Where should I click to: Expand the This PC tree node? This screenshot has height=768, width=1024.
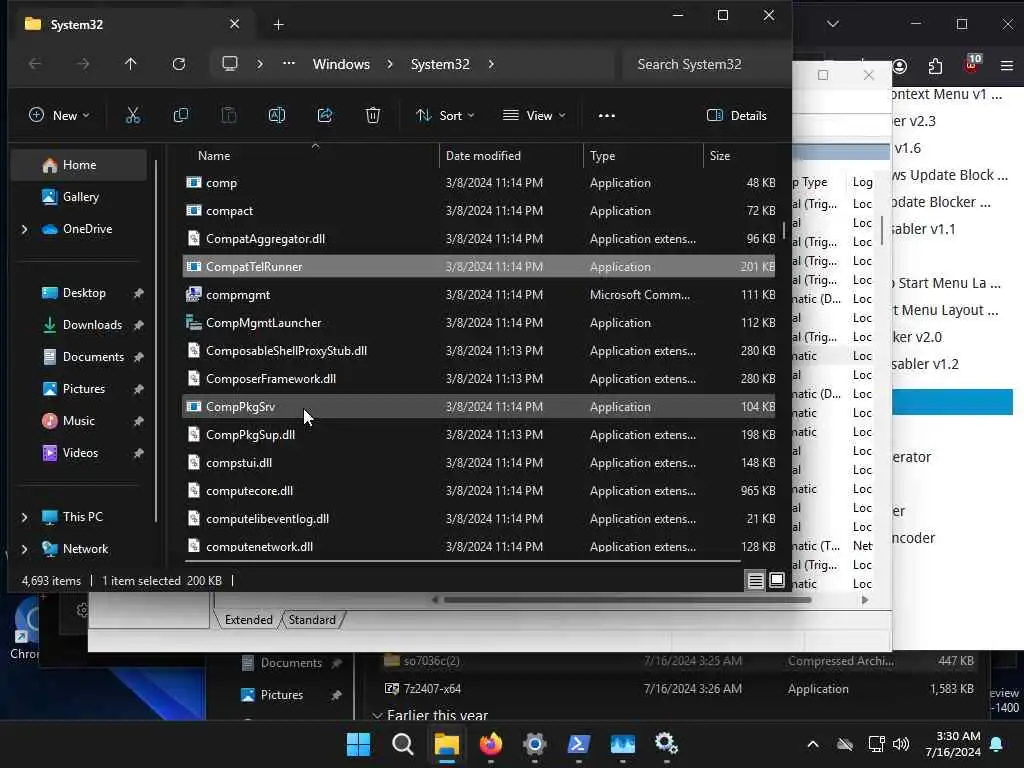click(25, 517)
